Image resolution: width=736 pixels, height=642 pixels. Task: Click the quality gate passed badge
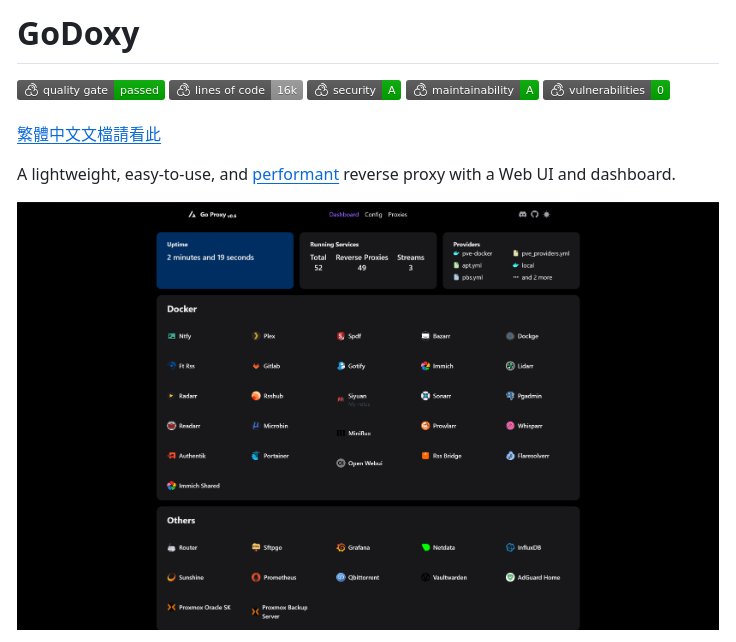(x=90, y=90)
